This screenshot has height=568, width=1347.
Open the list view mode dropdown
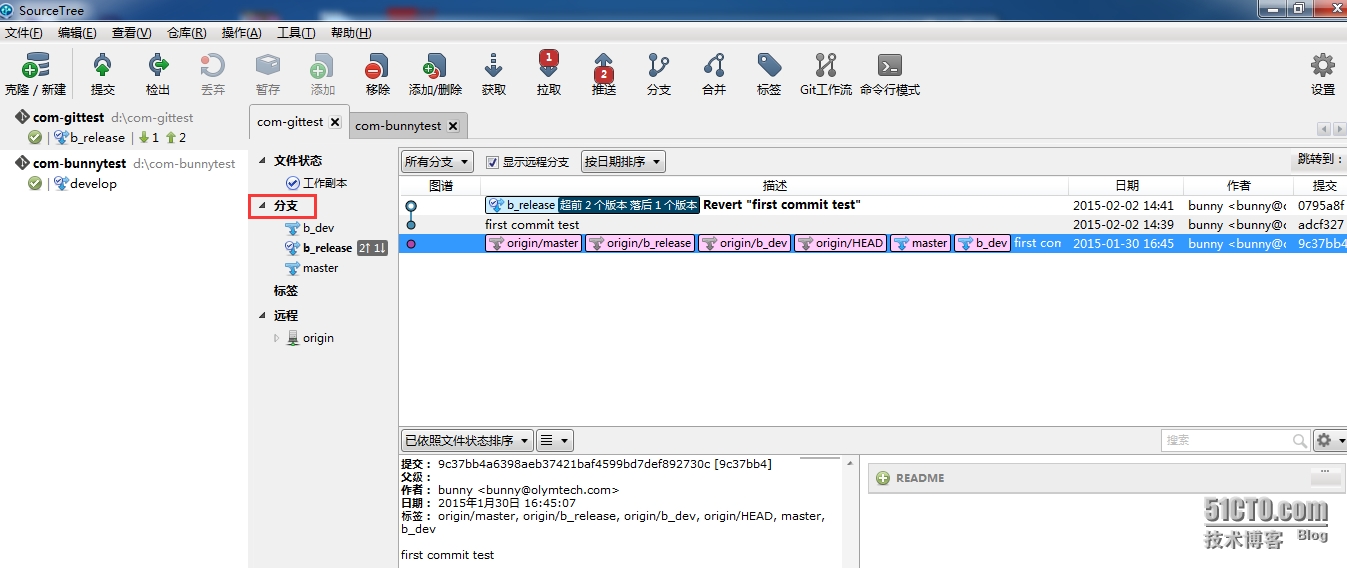click(554, 440)
